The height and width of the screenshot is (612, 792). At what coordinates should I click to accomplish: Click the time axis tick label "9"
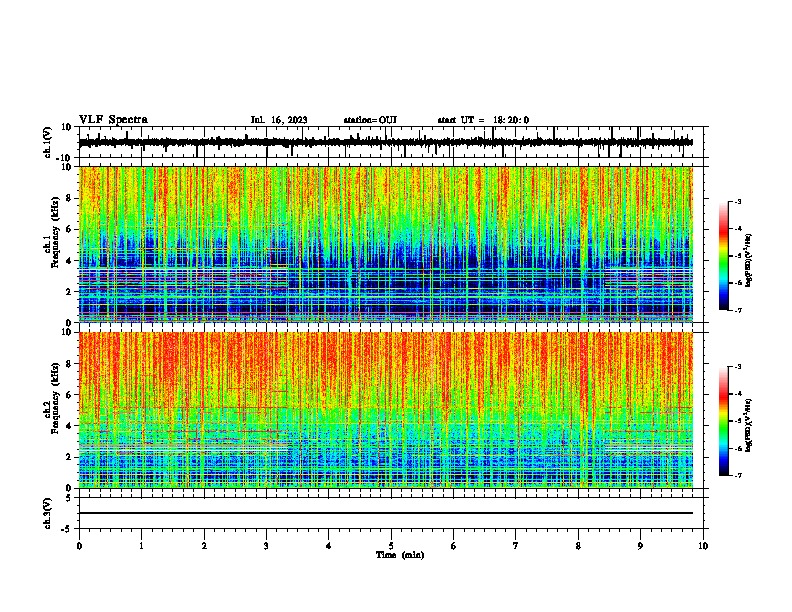point(640,546)
